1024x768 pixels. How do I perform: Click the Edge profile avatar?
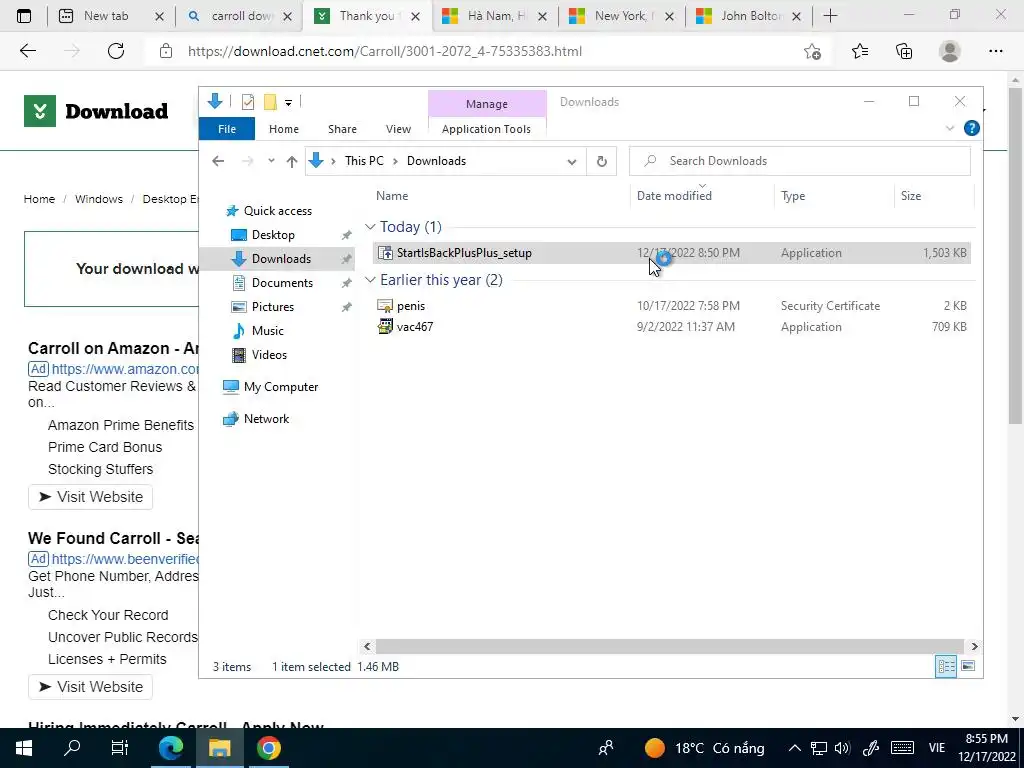pos(950,51)
